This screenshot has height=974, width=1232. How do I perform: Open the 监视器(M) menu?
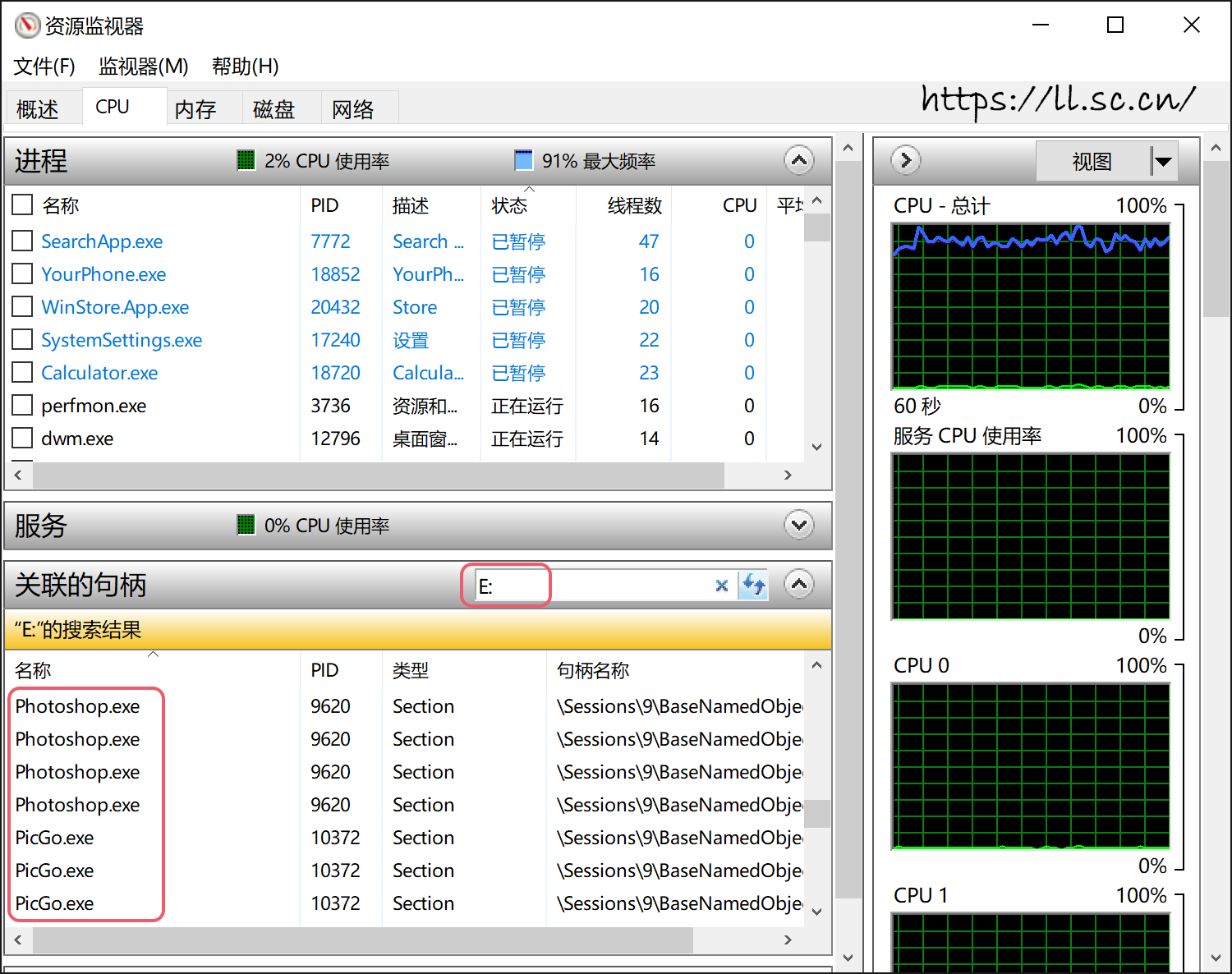pos(143,67)
